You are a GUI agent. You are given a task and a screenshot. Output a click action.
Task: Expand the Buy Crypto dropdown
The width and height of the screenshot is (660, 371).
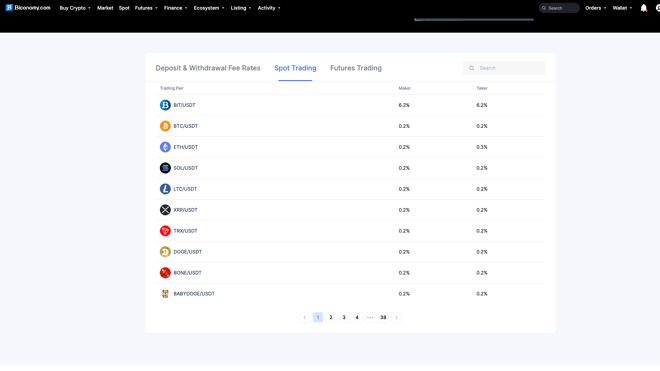click(x=75, y=8)
